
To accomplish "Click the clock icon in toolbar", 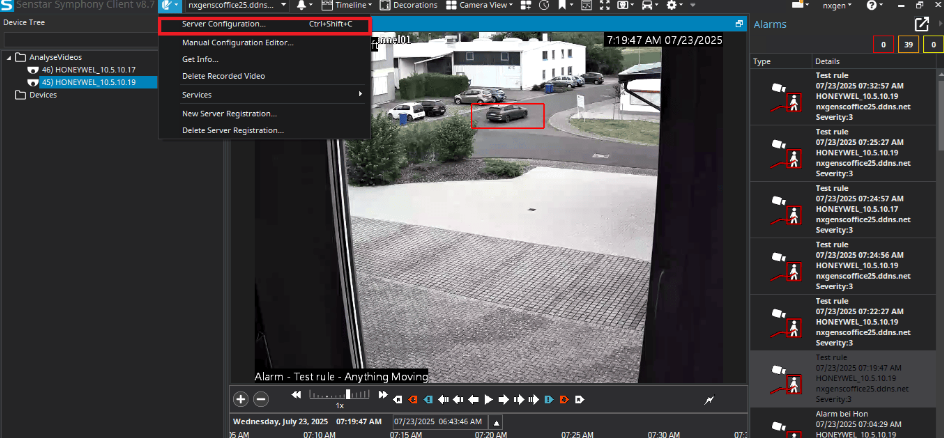I will point(543,6).
